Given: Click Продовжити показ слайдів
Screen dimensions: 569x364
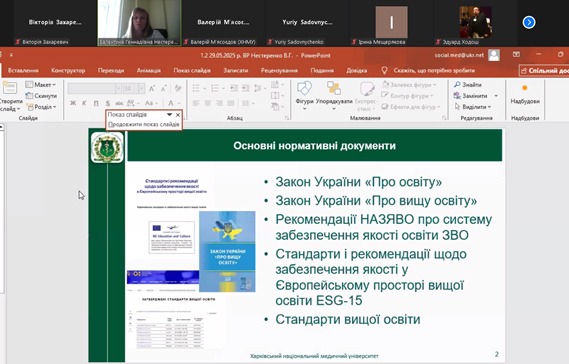Looking at the screenshot, I should (x=144, y=124).
